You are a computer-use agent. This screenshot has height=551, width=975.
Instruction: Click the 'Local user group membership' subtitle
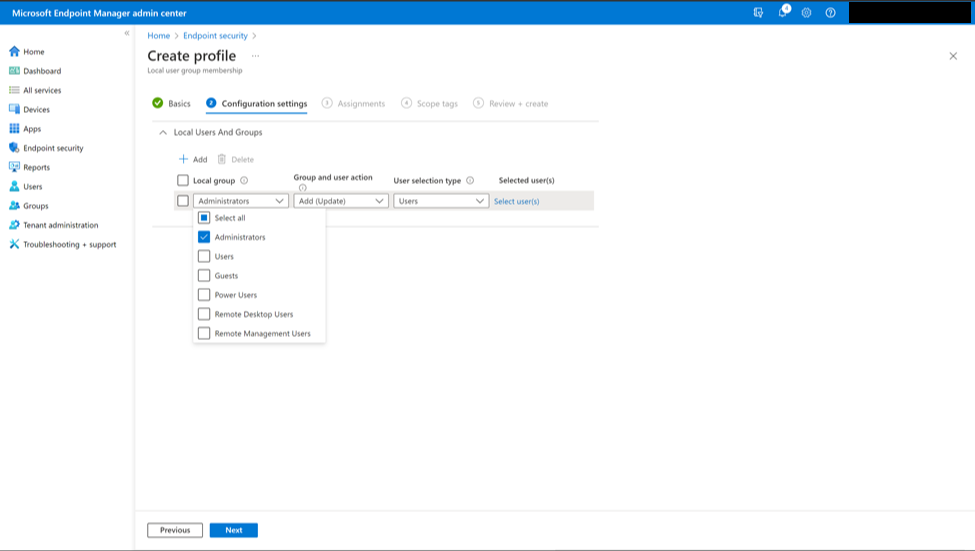(x=195, y=70)
